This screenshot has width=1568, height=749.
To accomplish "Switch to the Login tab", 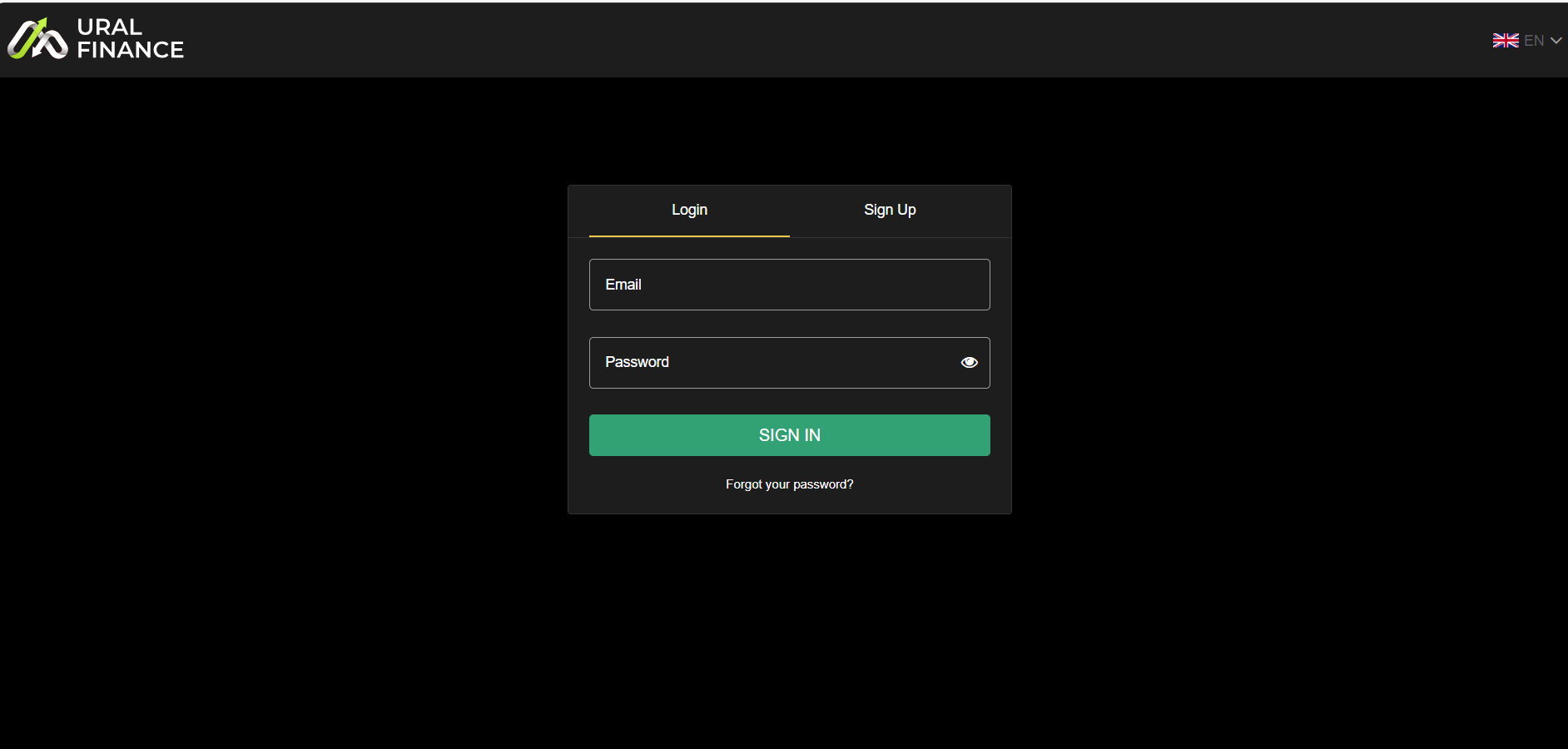I will click(x=689, y=210).
